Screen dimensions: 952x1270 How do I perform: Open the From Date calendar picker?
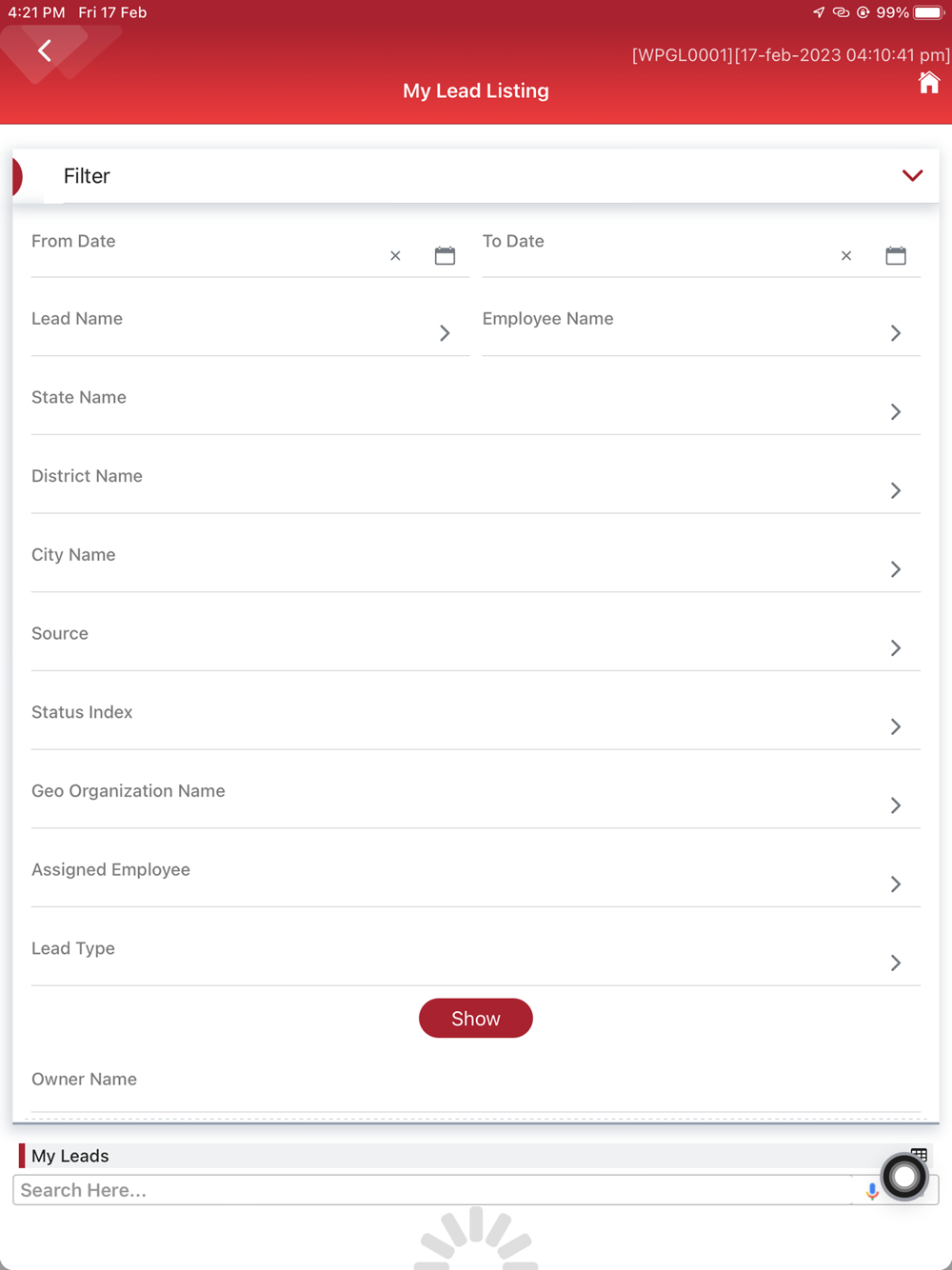445,255
